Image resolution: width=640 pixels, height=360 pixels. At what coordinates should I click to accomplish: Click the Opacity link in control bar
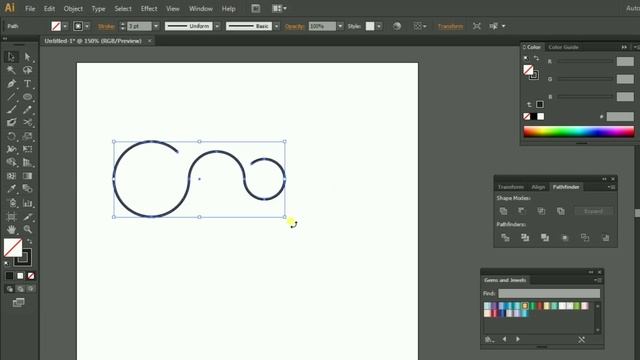tap(294, 26)
